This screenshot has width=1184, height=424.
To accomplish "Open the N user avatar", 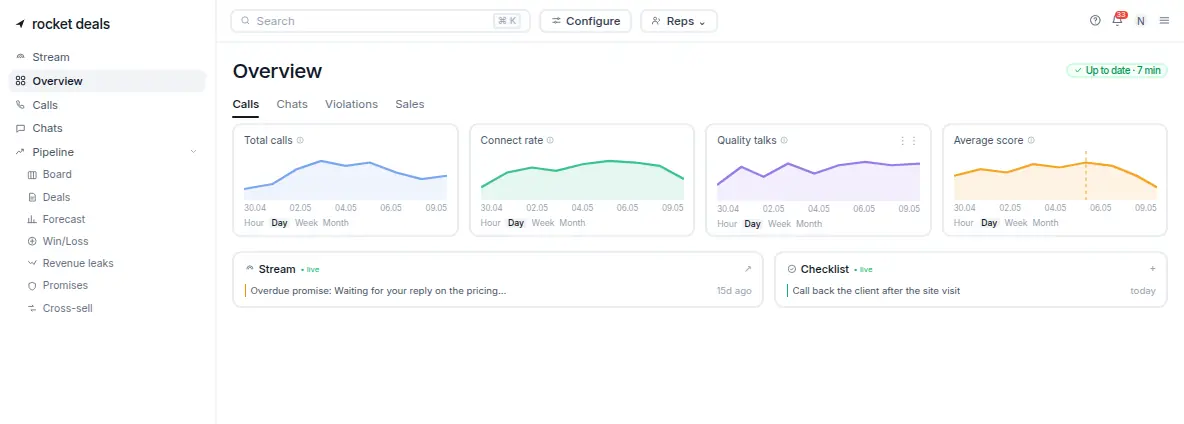I will pyautogui.click(x=1140, y=21).
